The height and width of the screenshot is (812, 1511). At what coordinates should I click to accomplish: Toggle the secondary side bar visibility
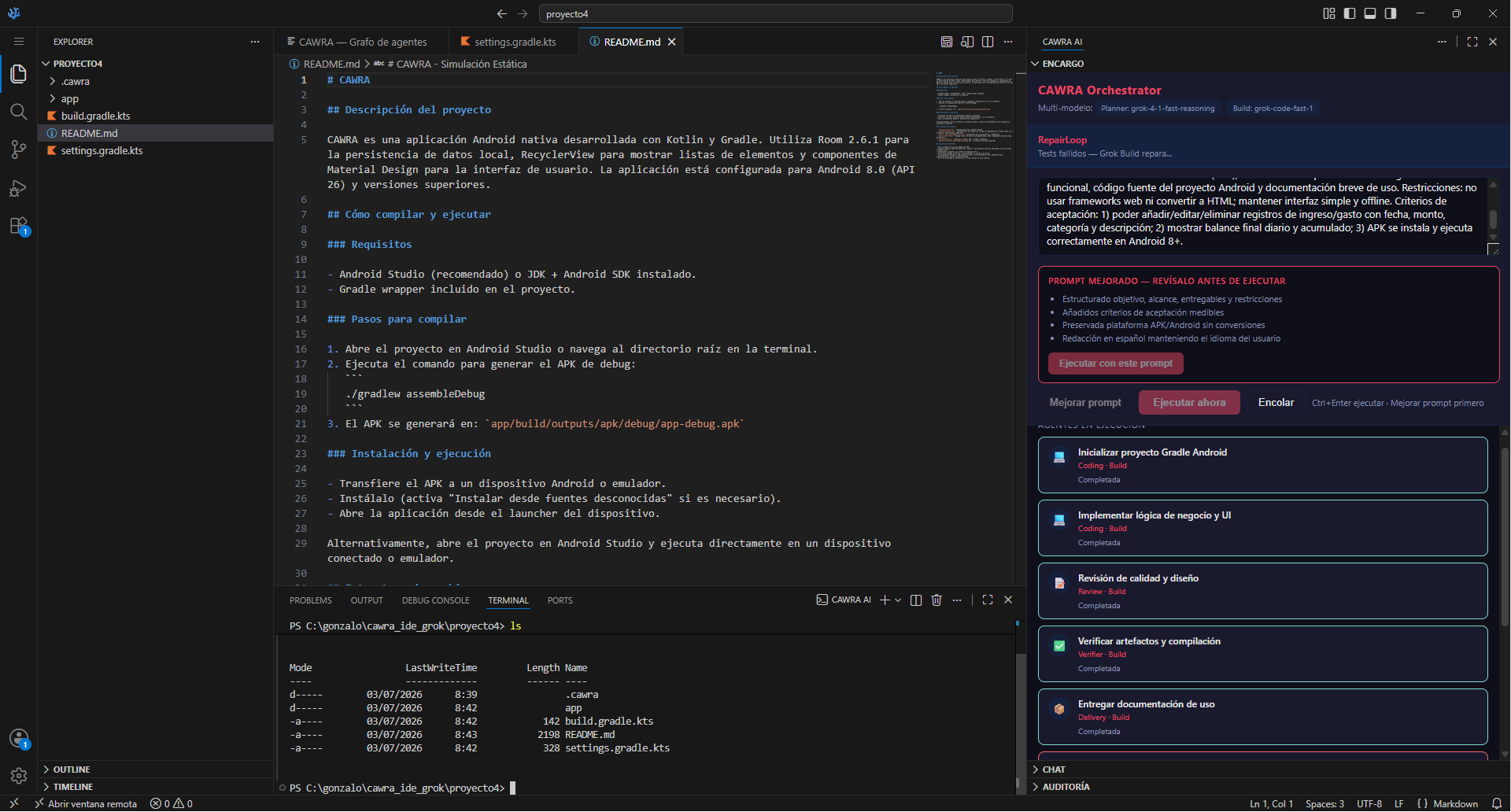click(1391, 13)
